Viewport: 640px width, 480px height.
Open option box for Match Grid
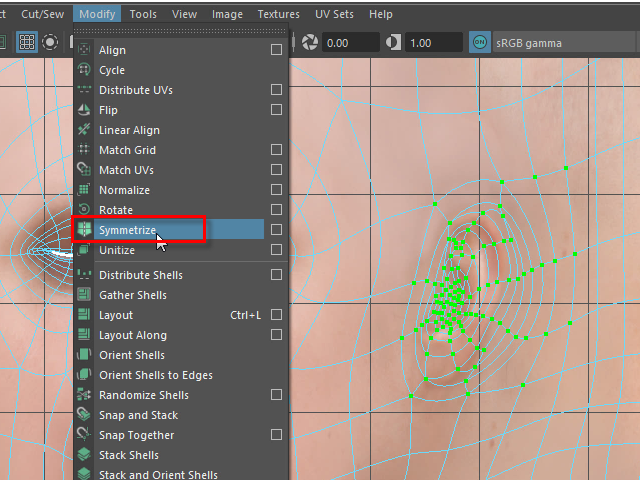pos(276,150)
